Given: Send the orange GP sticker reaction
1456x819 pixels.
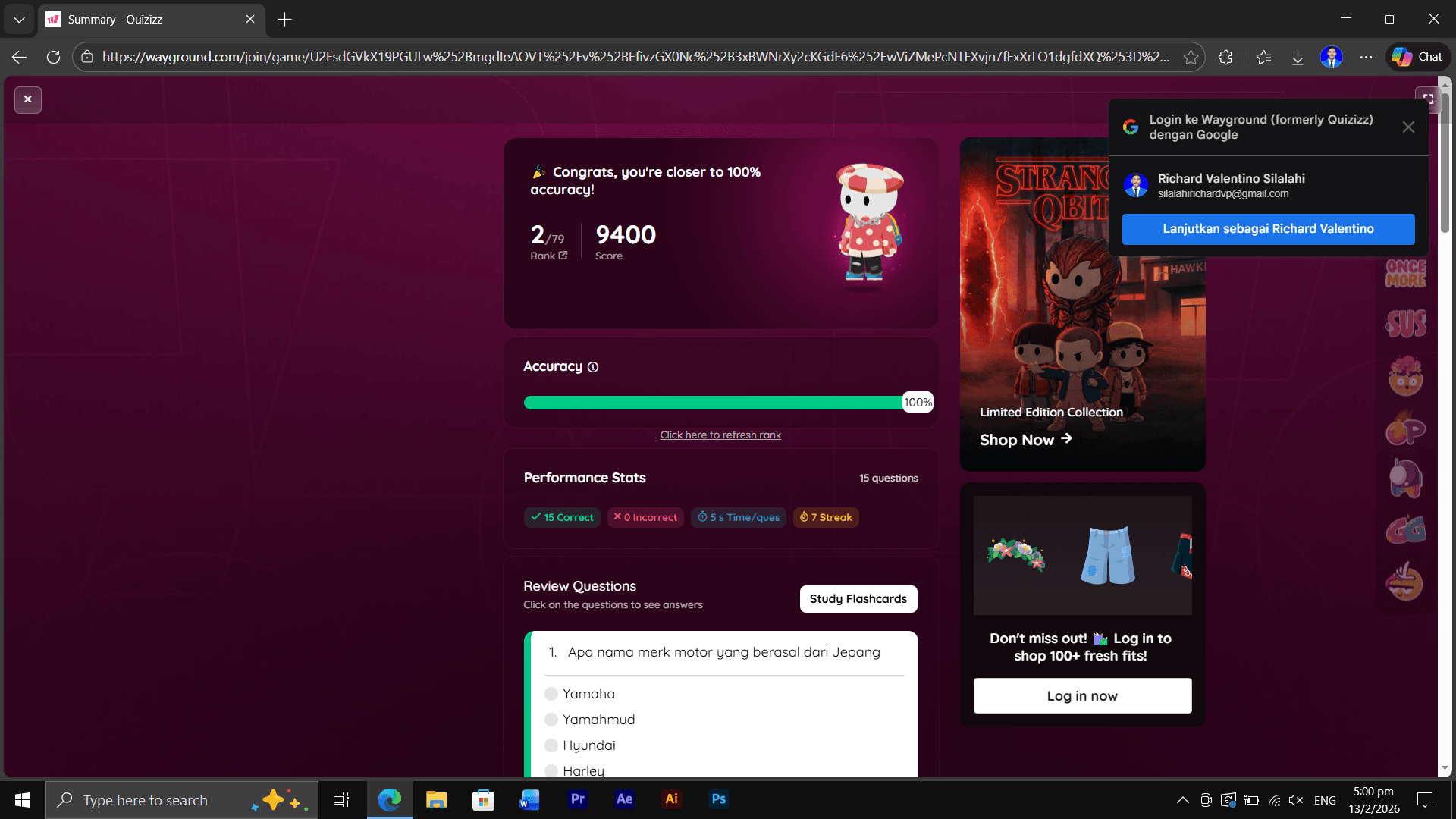Looking at the screenshot, I should tap(1406, 428).
